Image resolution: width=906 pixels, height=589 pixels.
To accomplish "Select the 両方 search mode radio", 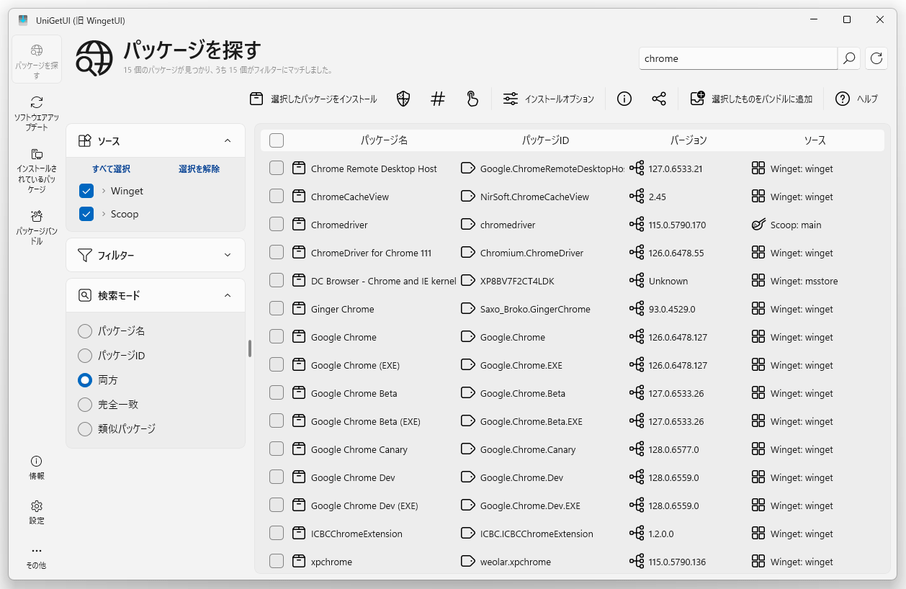I will tap(85, 380).
